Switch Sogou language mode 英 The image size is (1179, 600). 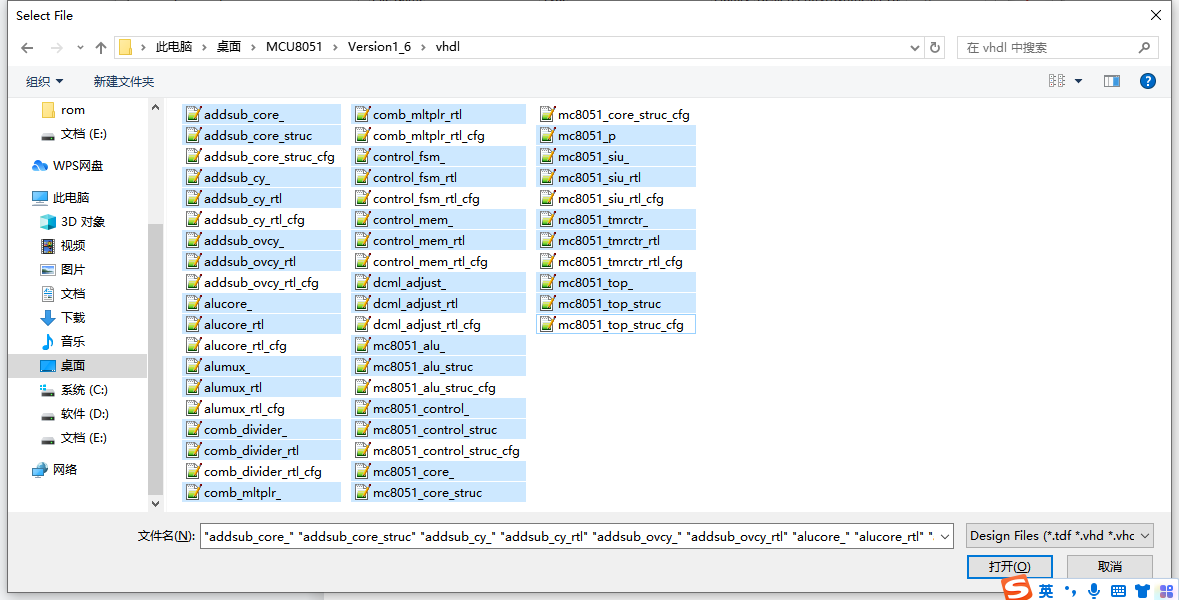coord(1046,591)
